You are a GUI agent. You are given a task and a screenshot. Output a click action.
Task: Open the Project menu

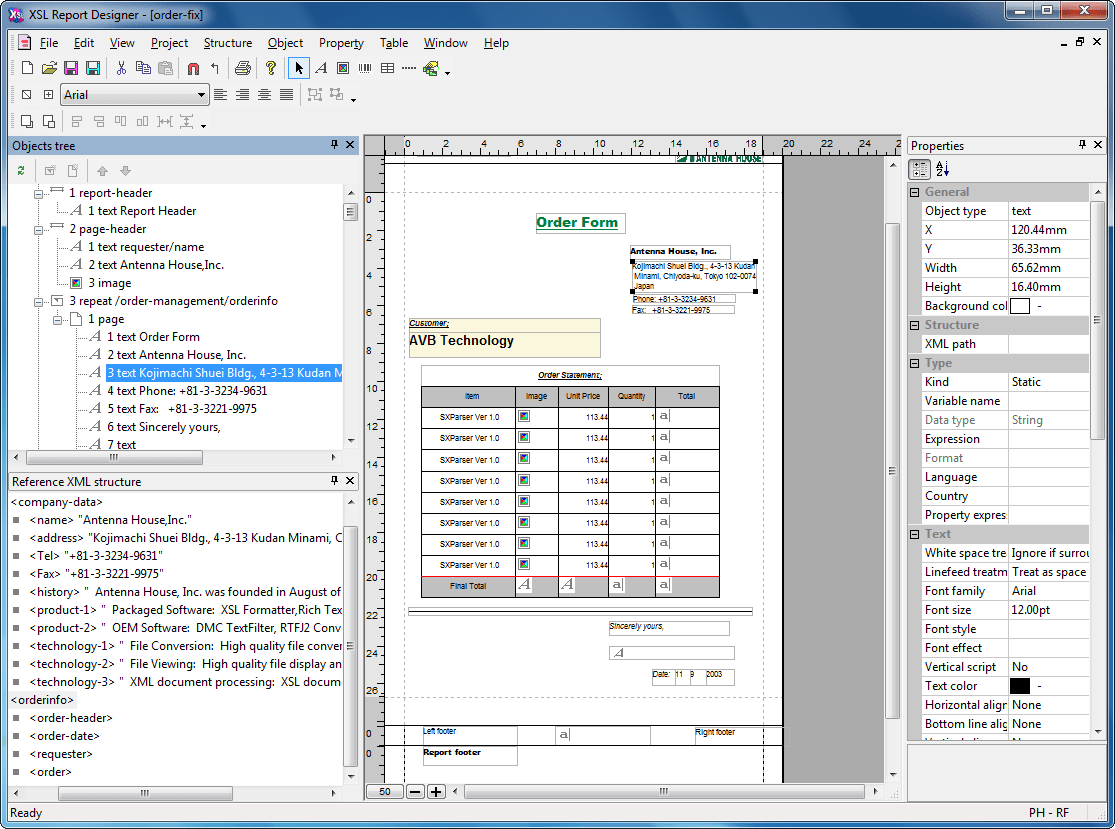tap(169, 43)
